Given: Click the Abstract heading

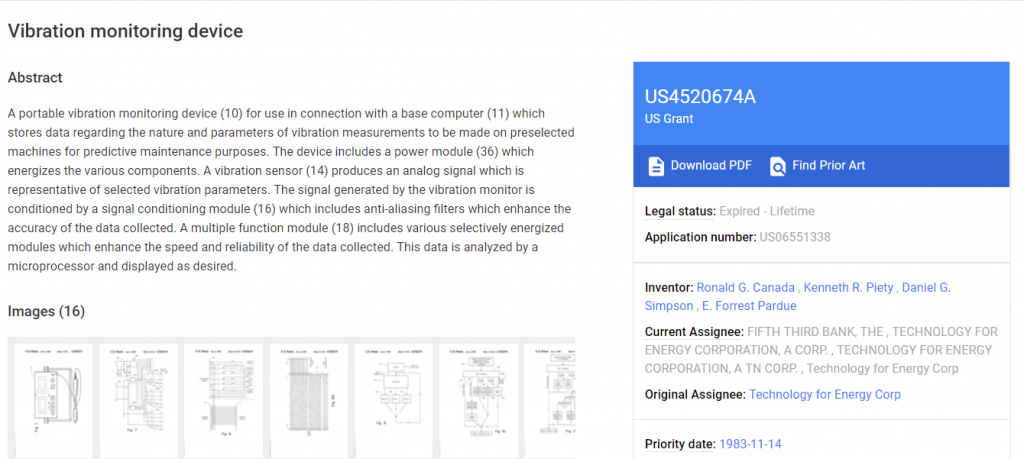Looking at the screenshot, I should [35, 78].
